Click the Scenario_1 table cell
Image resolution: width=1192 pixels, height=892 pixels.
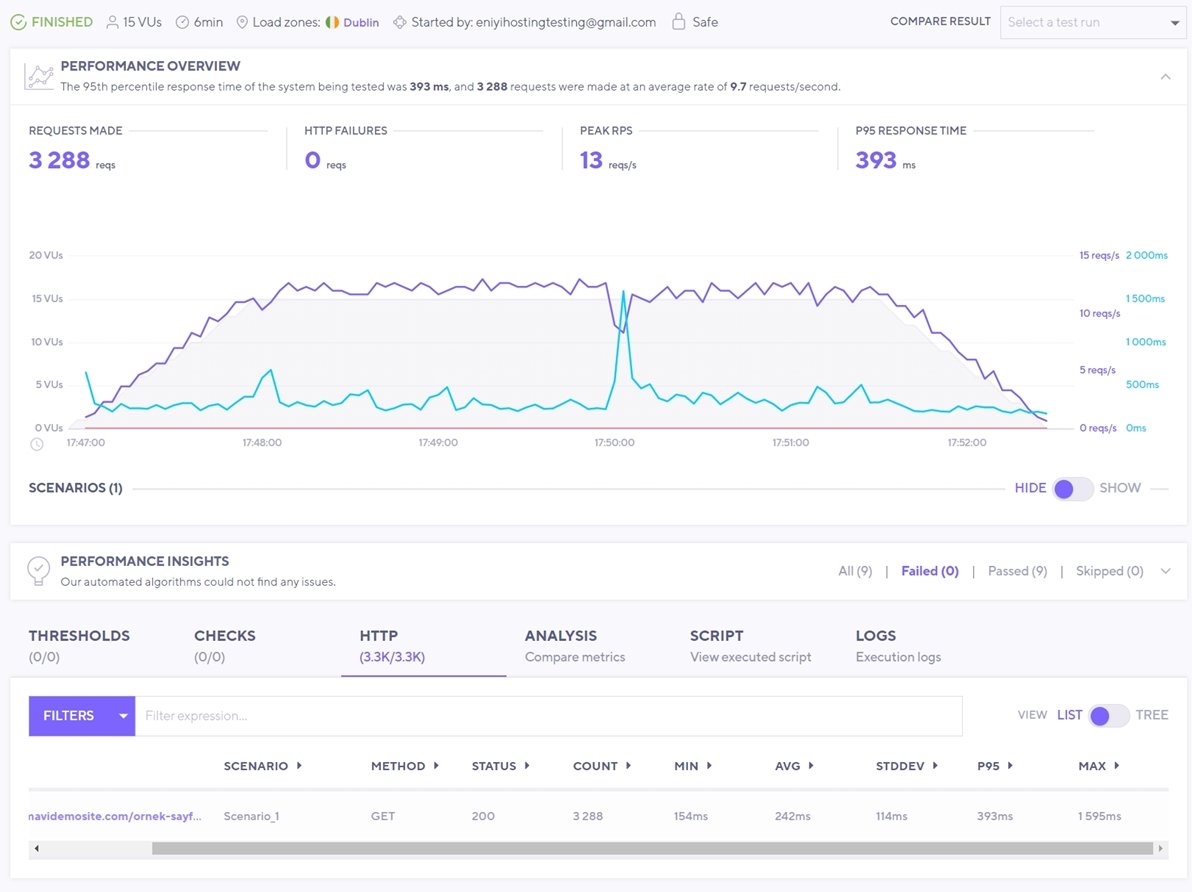(252, 816)
